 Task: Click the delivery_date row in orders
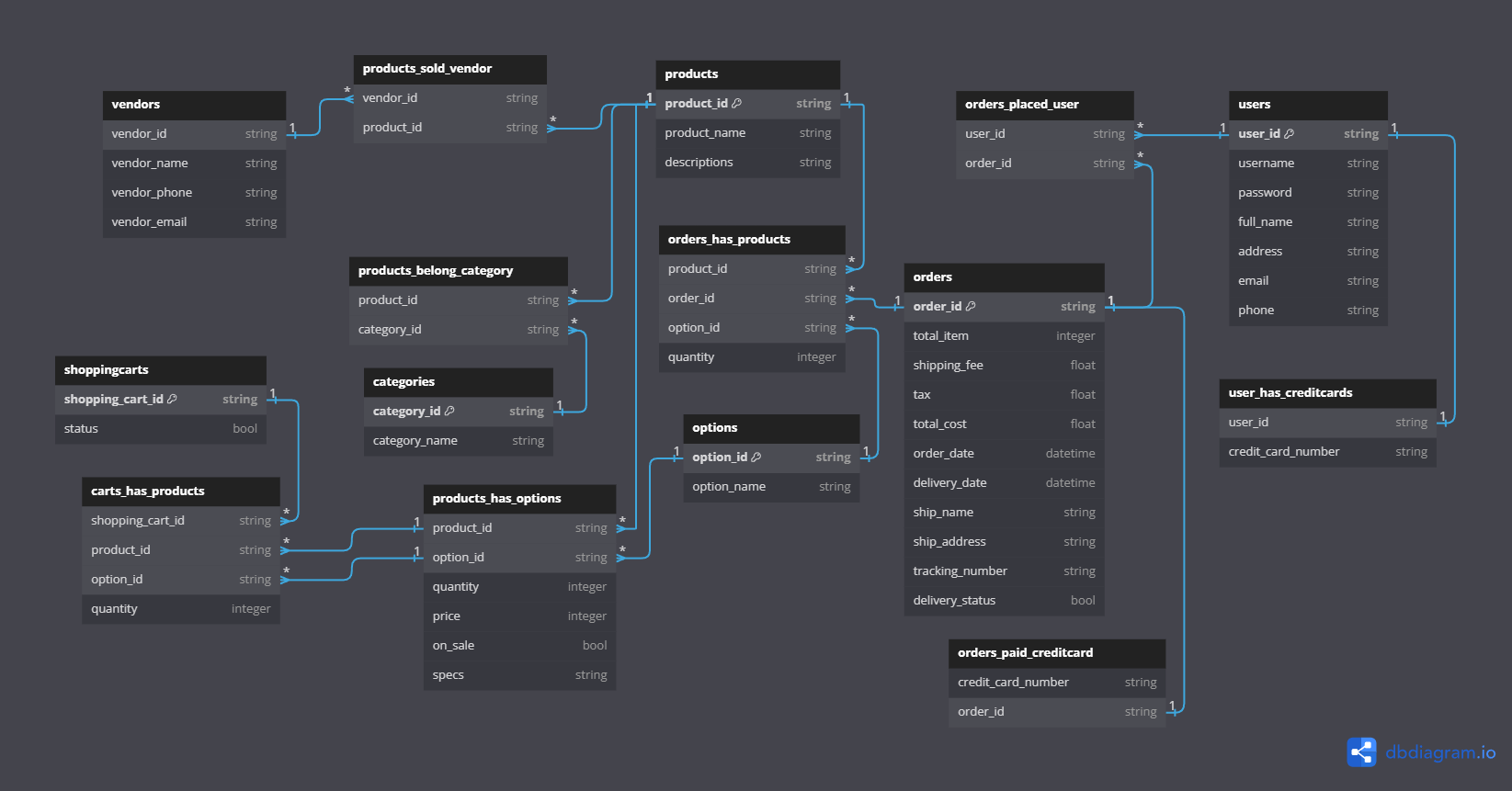coord(1005,483)
